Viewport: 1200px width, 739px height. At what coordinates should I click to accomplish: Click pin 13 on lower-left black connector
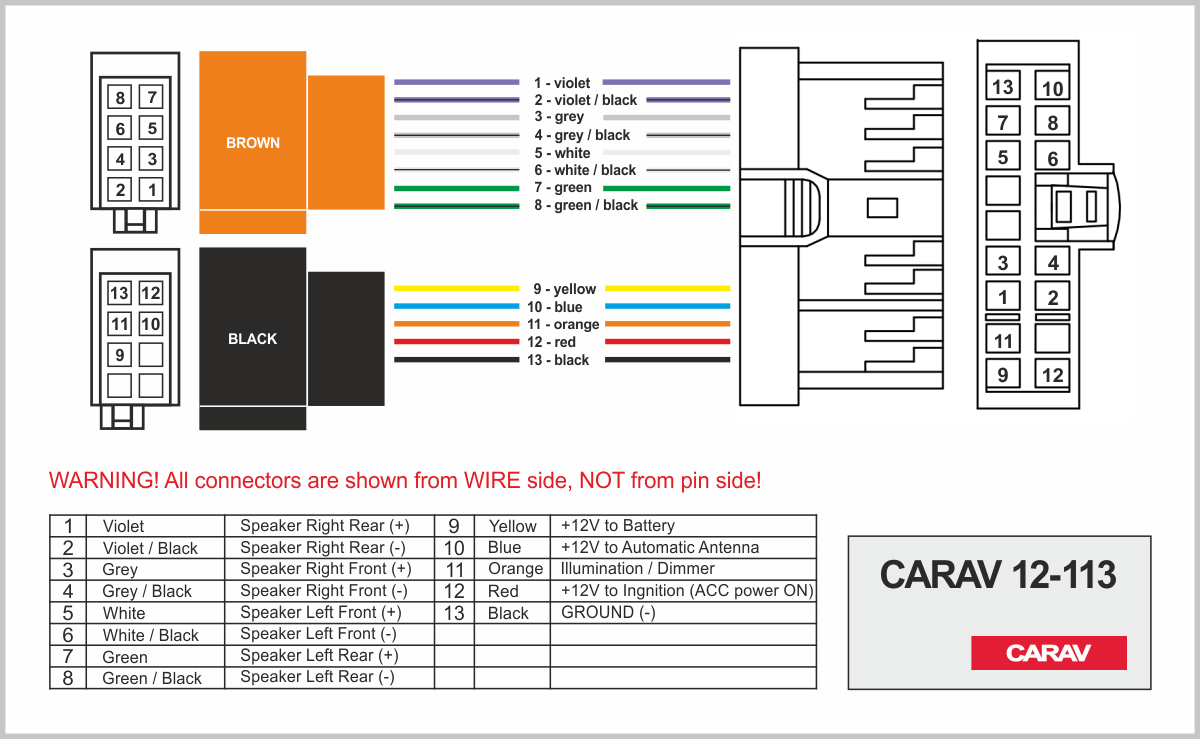point(120,293)
